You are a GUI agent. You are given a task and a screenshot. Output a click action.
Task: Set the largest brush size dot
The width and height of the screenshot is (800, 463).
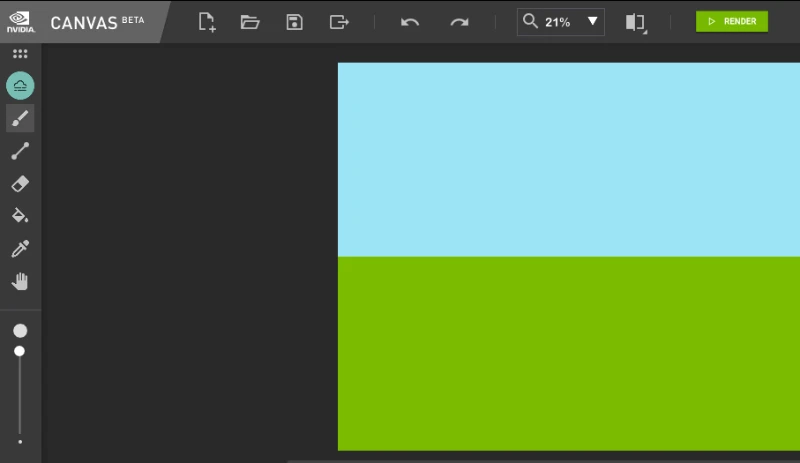[20, 331]
